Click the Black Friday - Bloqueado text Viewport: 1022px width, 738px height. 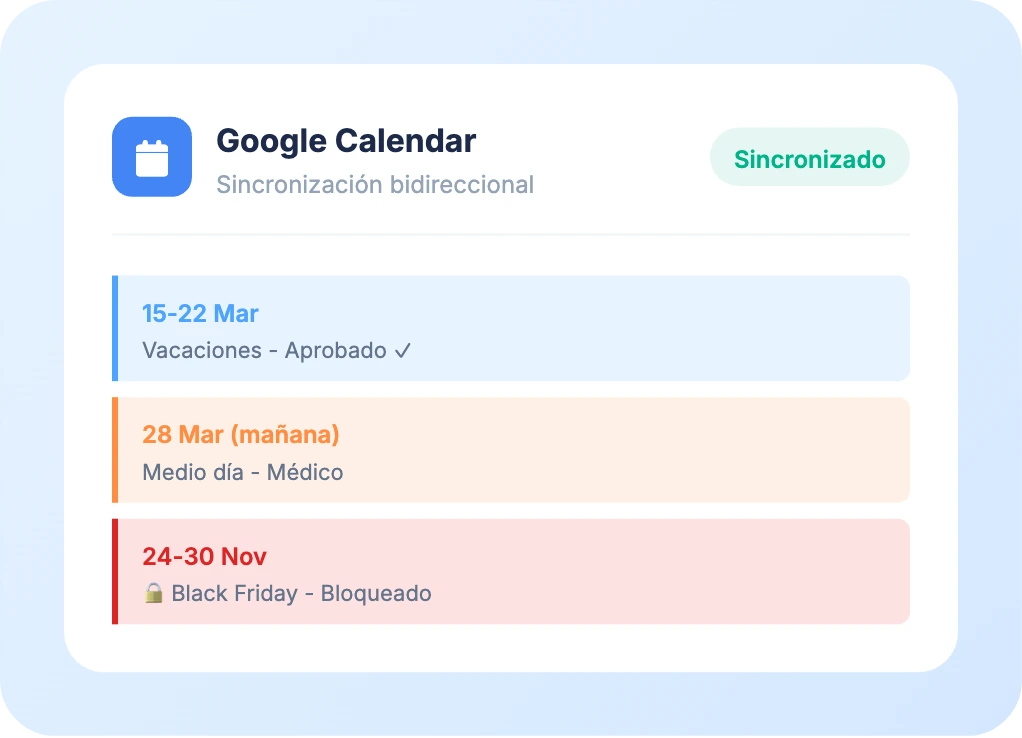click(x=301, y=593)
